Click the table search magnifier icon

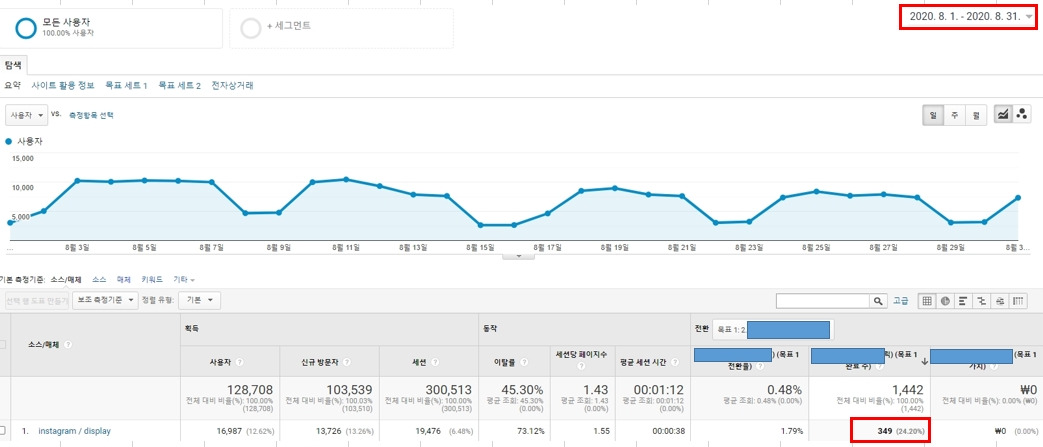(879, 301)
